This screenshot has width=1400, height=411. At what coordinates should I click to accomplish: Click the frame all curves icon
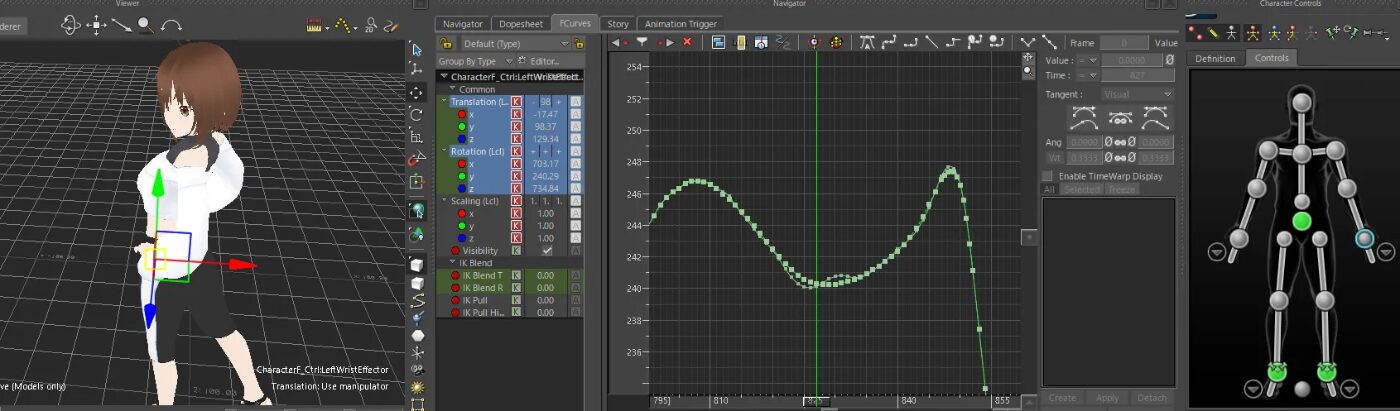click(x=718, y=42)
